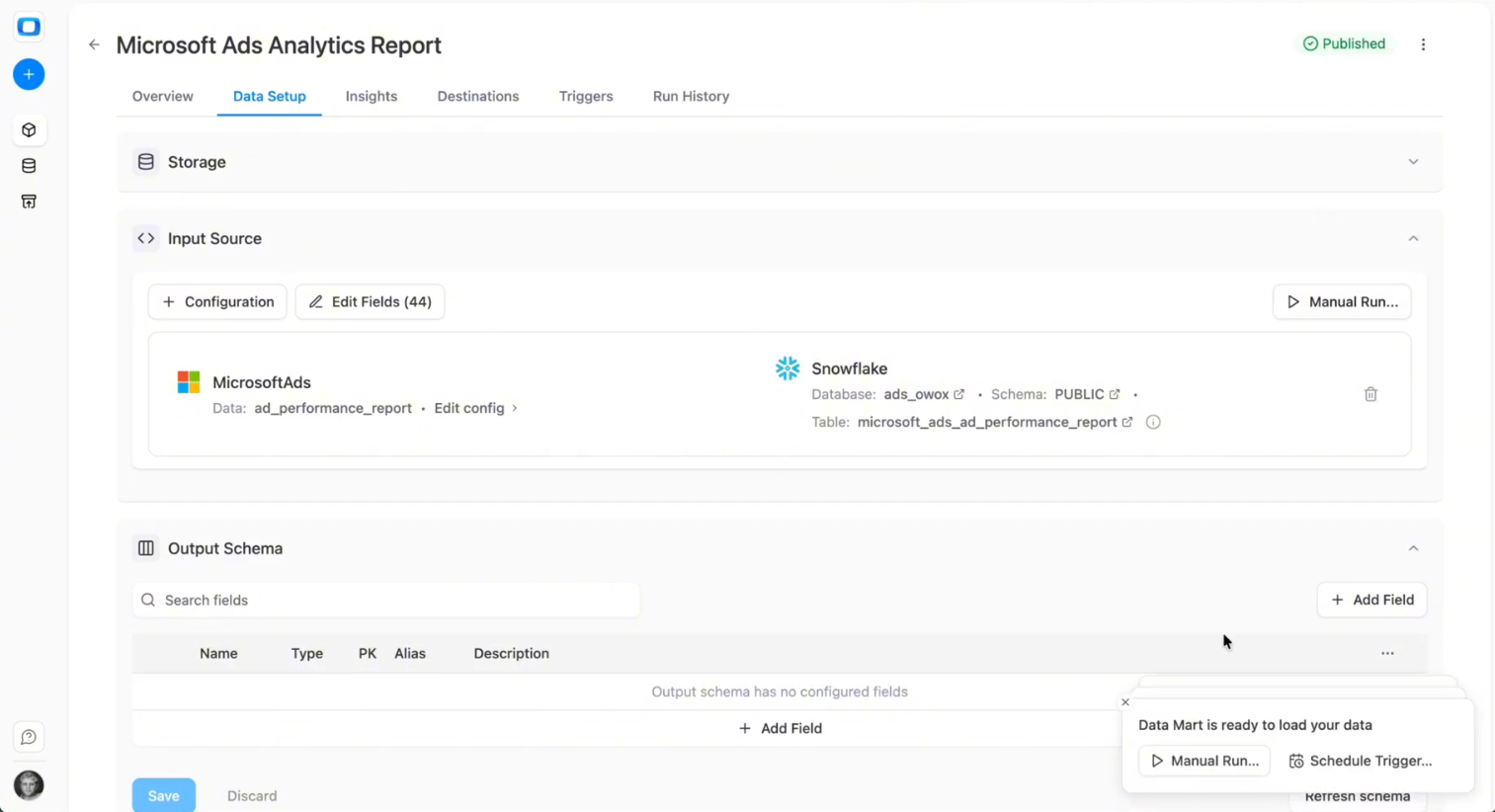The width and height of the screenshot is (1495, 812).
Task: Click the app logo in sidebar
Action: tap(29, 27)
